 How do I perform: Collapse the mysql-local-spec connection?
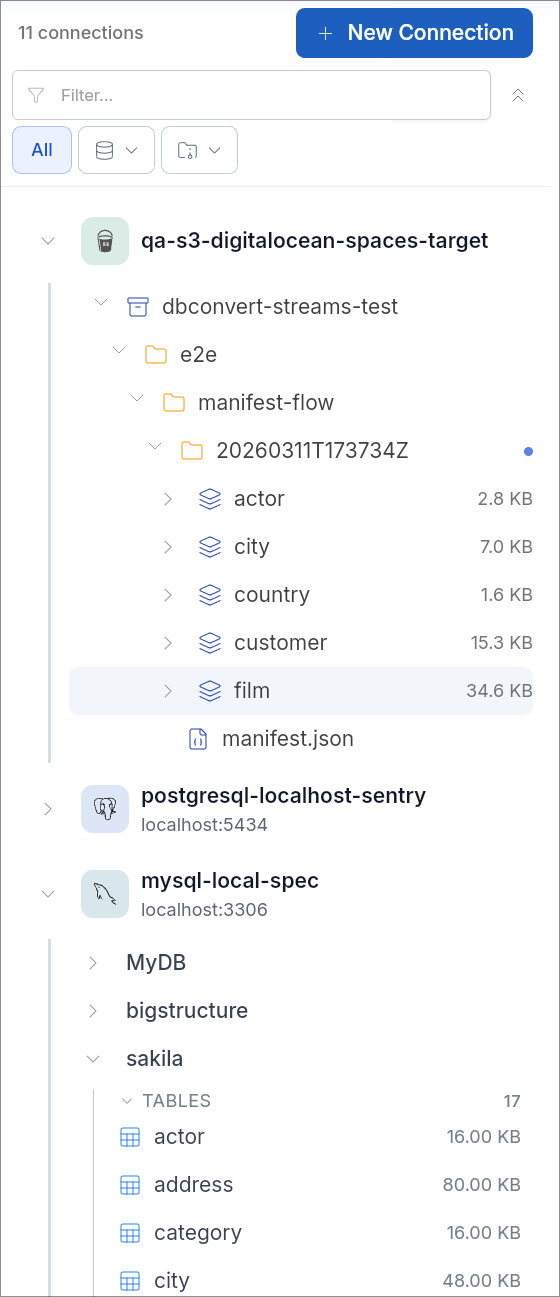pos(48,894)
